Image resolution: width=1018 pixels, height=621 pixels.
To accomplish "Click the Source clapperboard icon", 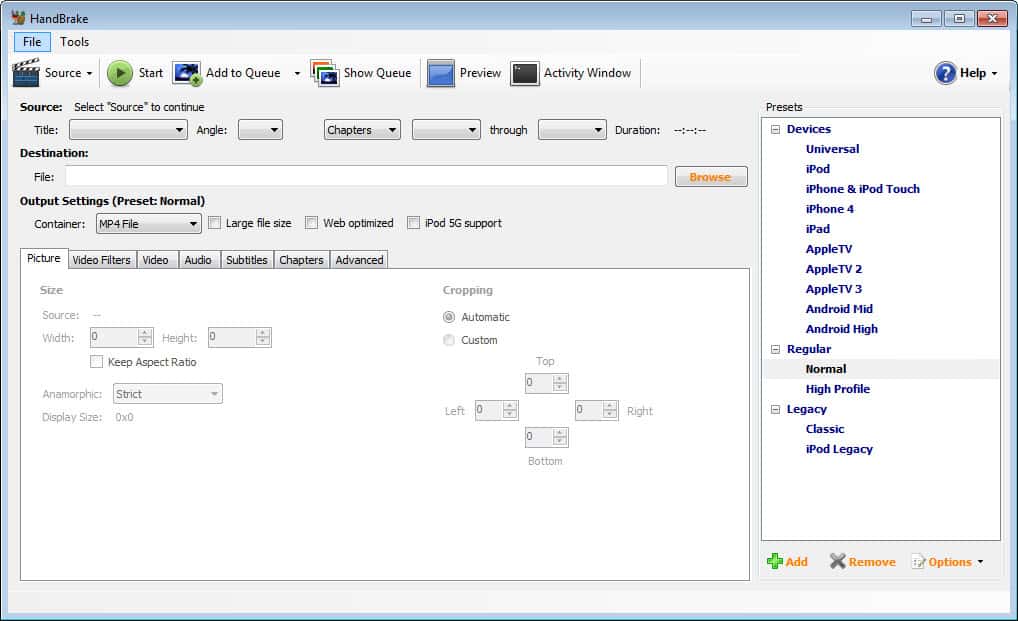I will coord(26,73).
